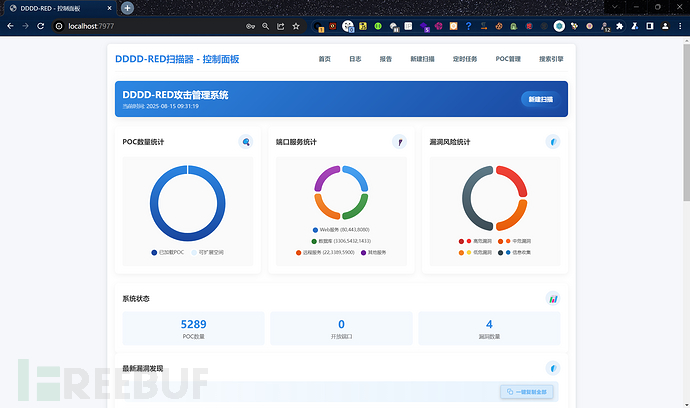
Task: Click the 最新漏洞发现 card header icon
Action: point(553,368)
